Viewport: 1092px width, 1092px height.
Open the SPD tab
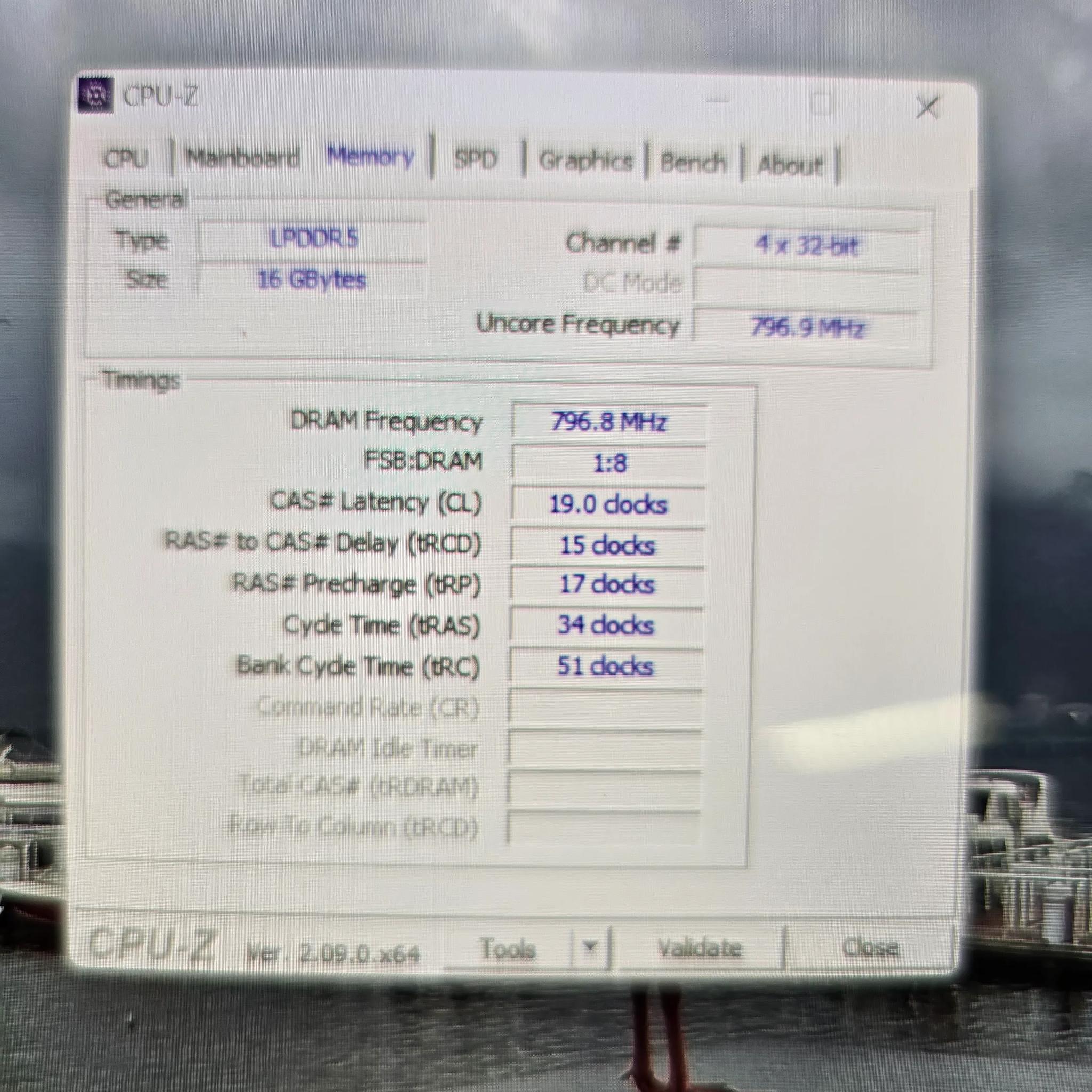476,160
